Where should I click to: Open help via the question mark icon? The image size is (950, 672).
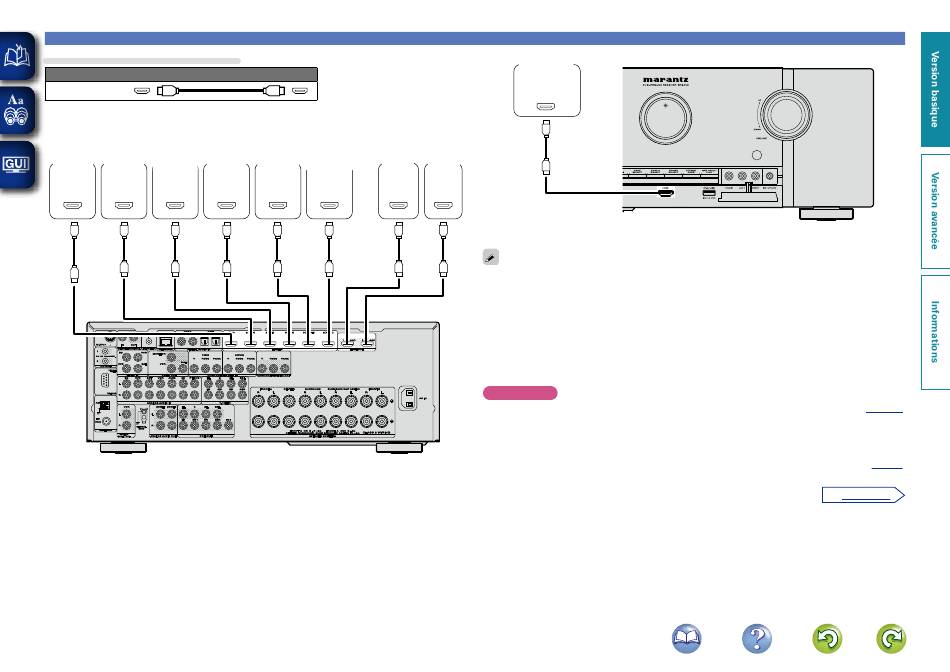click(x=757, y=639)
